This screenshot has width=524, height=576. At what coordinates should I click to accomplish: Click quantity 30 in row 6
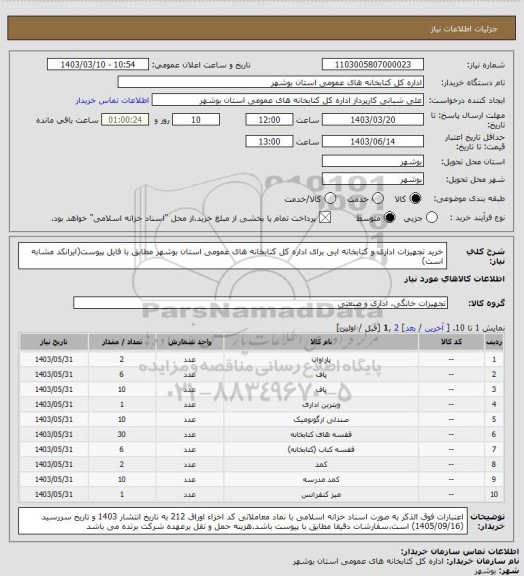tap(122, 435)
